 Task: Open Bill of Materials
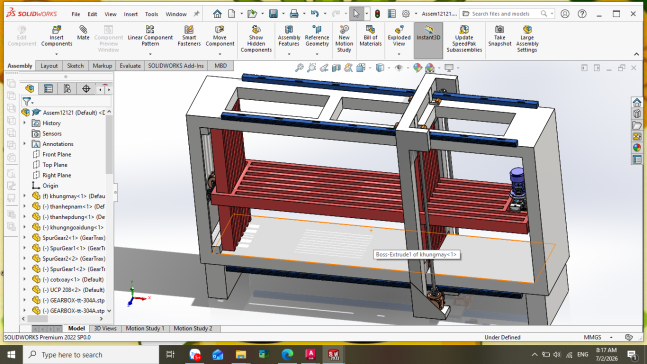point(370,36)
